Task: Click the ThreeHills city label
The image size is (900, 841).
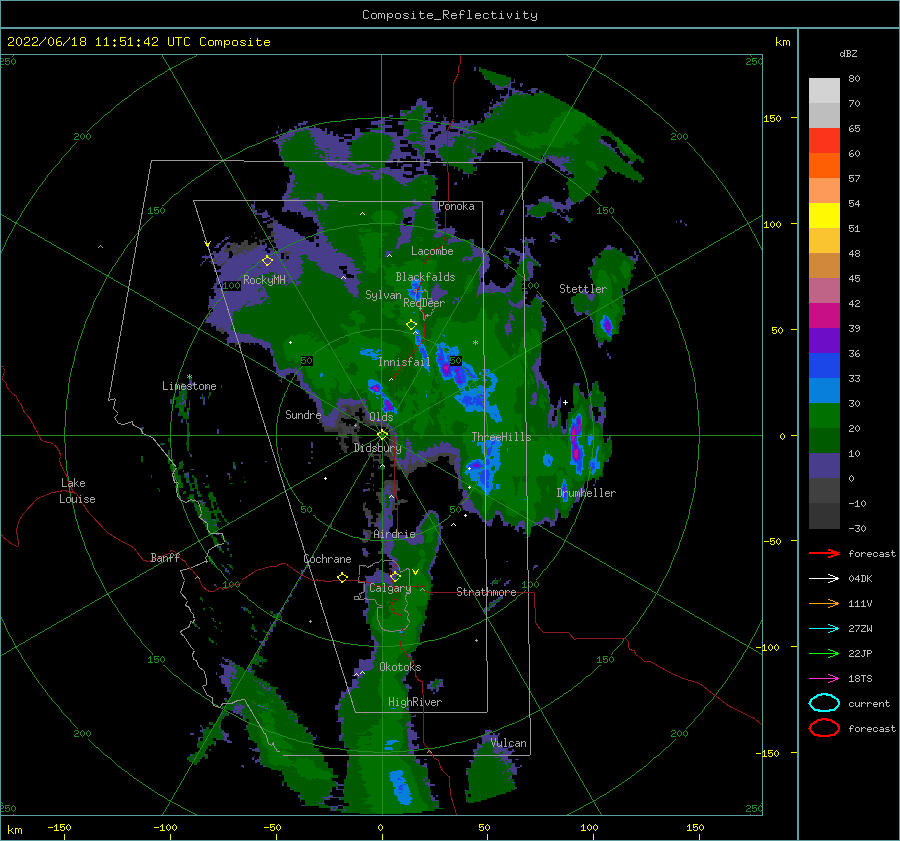Action: 502,437
